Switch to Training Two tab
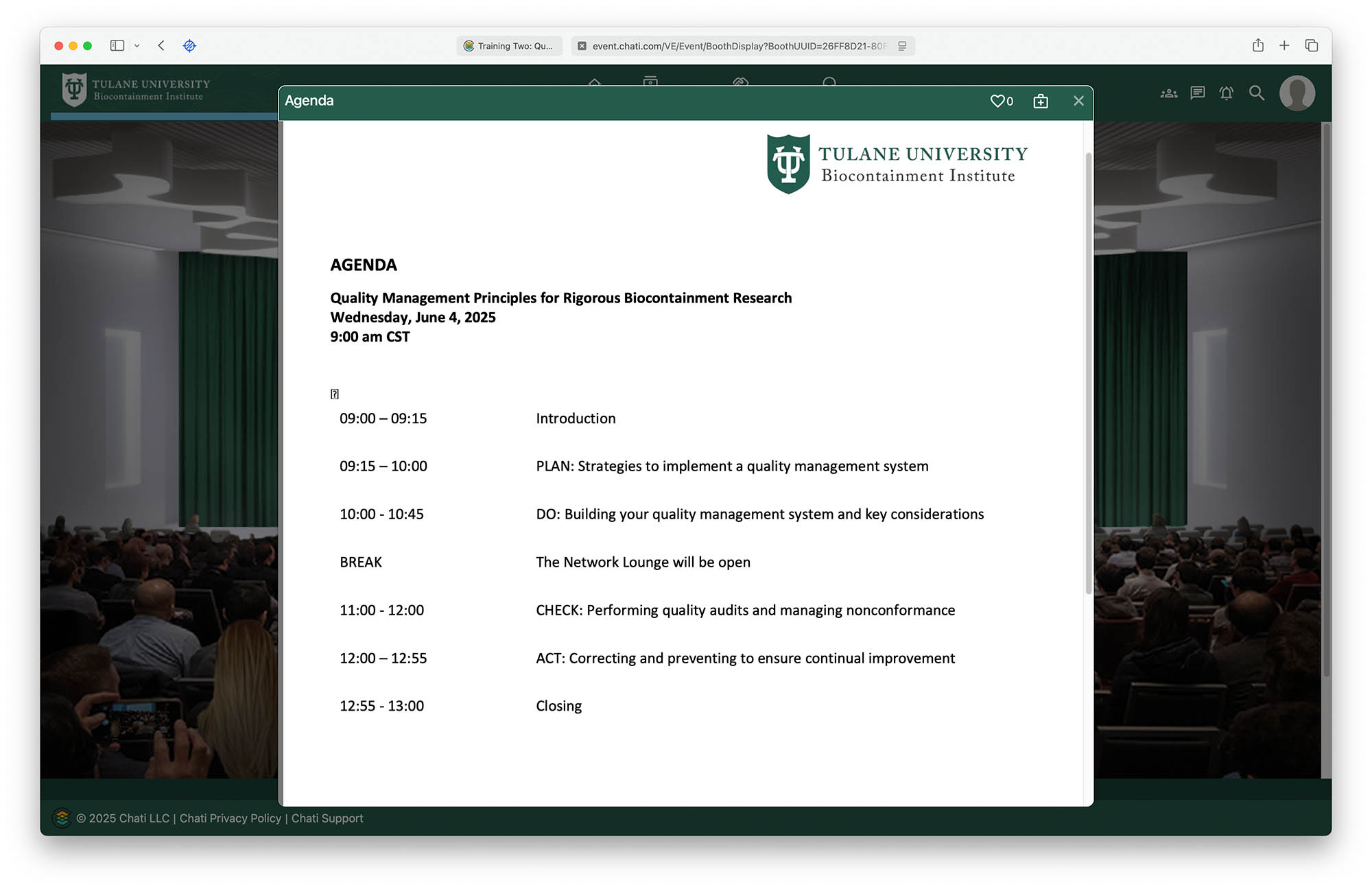Screen dimensions: 1372x889 (x=509, y=46)
